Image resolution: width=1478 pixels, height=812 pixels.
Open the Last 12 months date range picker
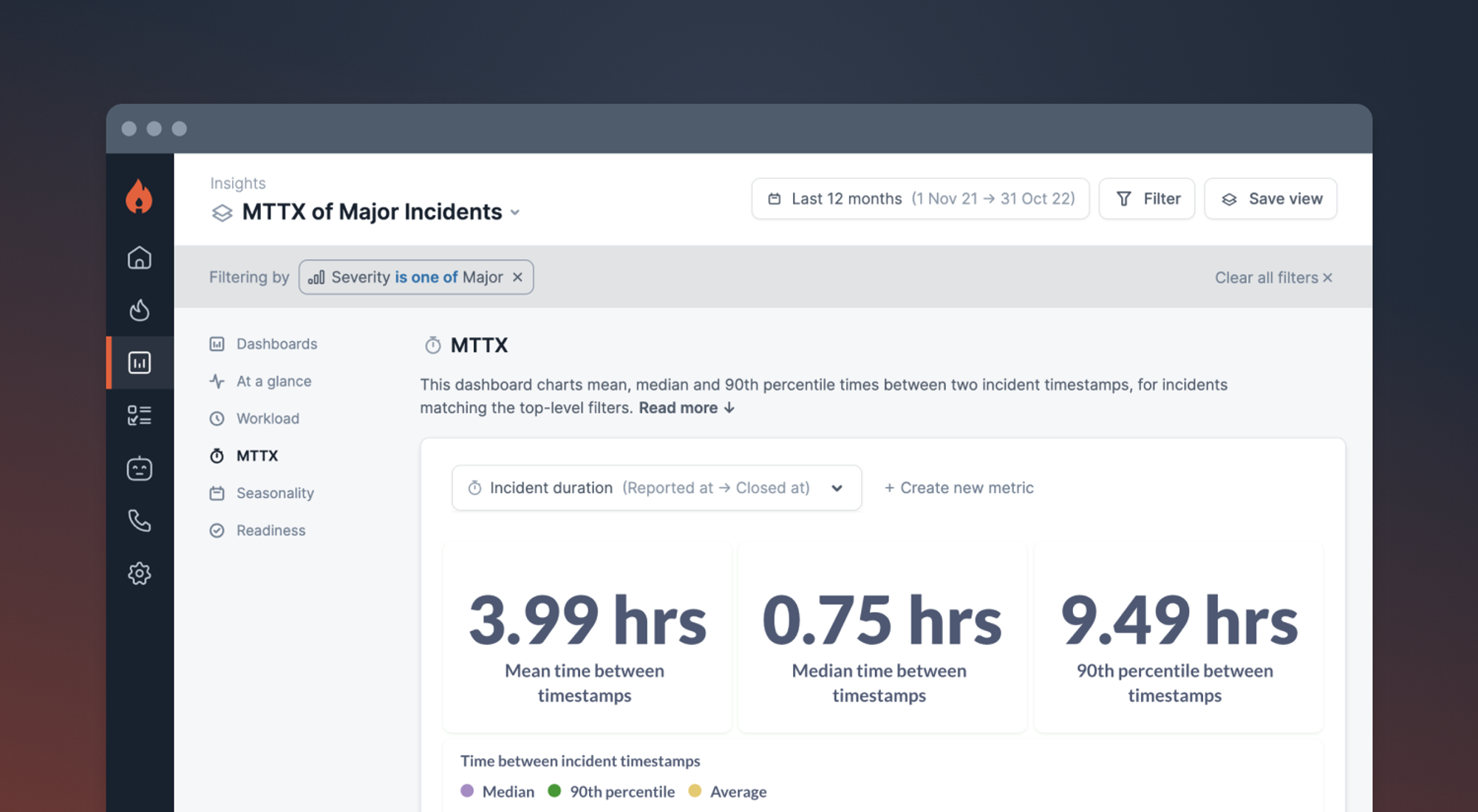(920, 199)
